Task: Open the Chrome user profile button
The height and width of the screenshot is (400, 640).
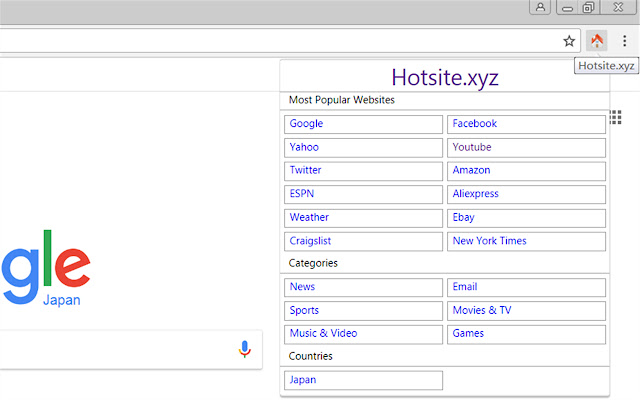Action: tap(540, 7)
